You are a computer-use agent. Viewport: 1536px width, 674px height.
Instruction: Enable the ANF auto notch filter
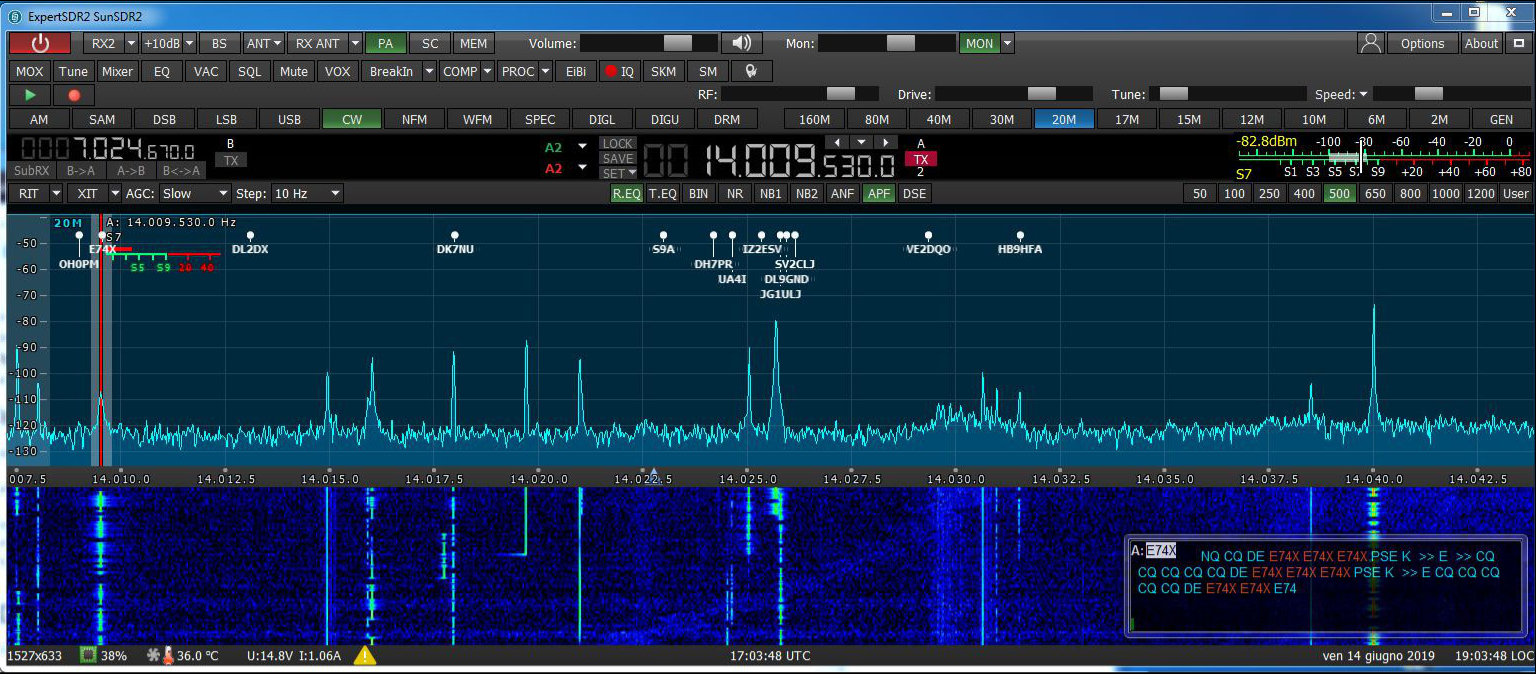coord(843,193)
